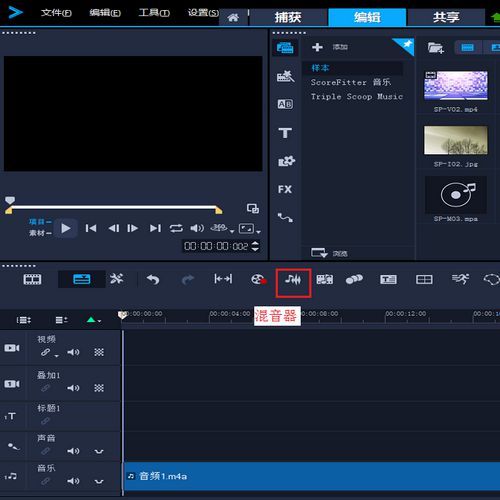
Task: Click the Undo arrow in timeline toolbar
Action: coord(153,279)
